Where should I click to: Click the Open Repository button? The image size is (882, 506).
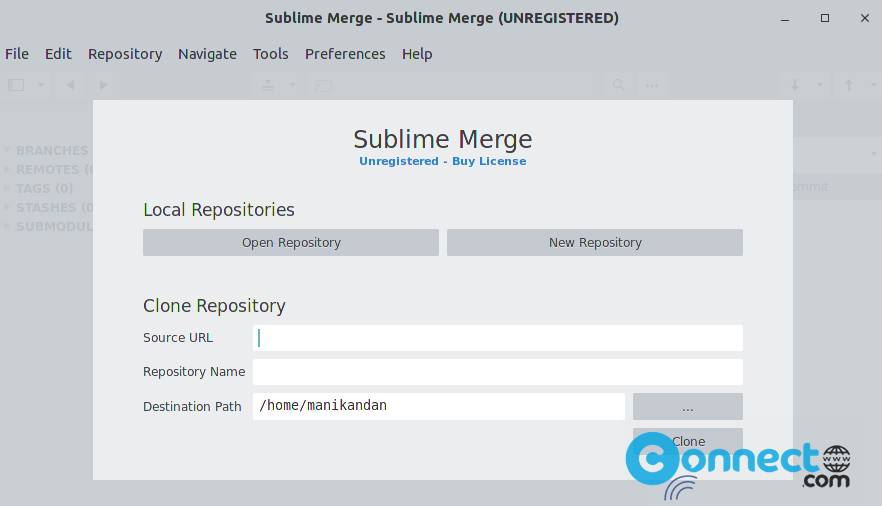(291, 242)
